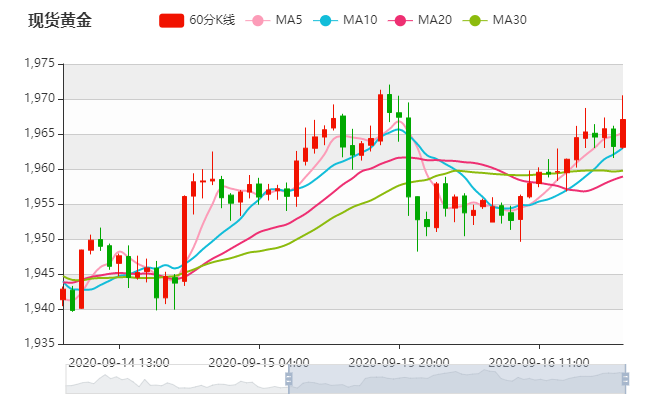Click the 2020-09-14 13:00 axis label
The height and width of the screenshot is (402, 664).
point(119,361)
